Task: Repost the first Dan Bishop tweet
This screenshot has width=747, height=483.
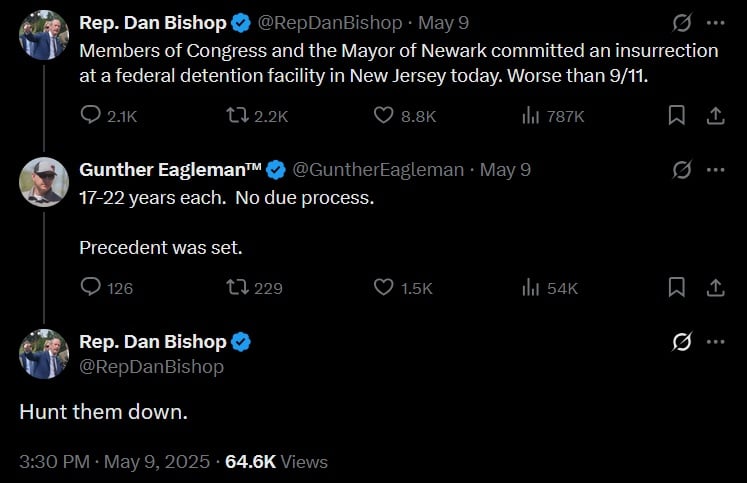Action: [237, 116]
